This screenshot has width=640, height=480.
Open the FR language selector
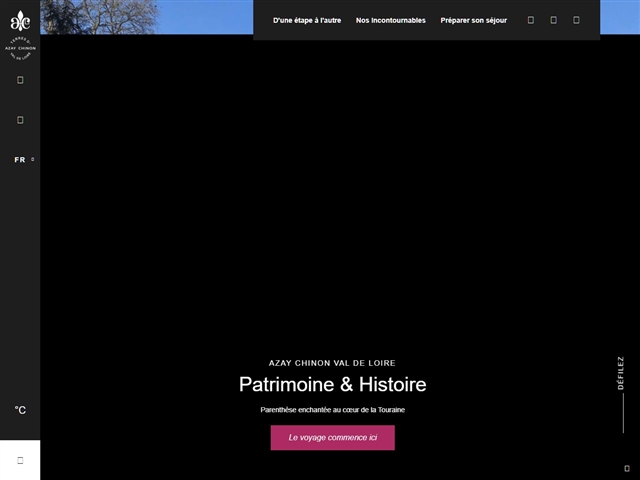point(23,160)
